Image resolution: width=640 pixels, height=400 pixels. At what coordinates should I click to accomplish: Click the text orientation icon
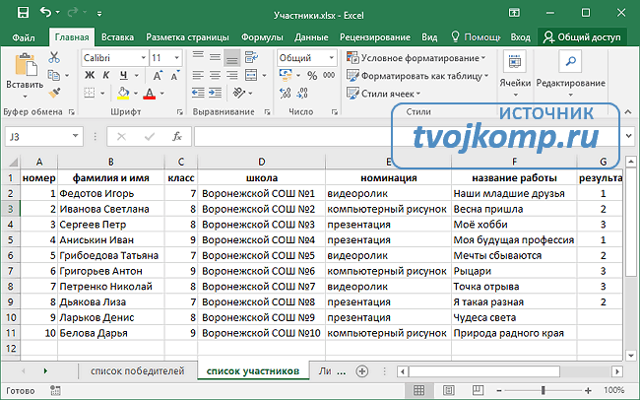tap(239, 93)
